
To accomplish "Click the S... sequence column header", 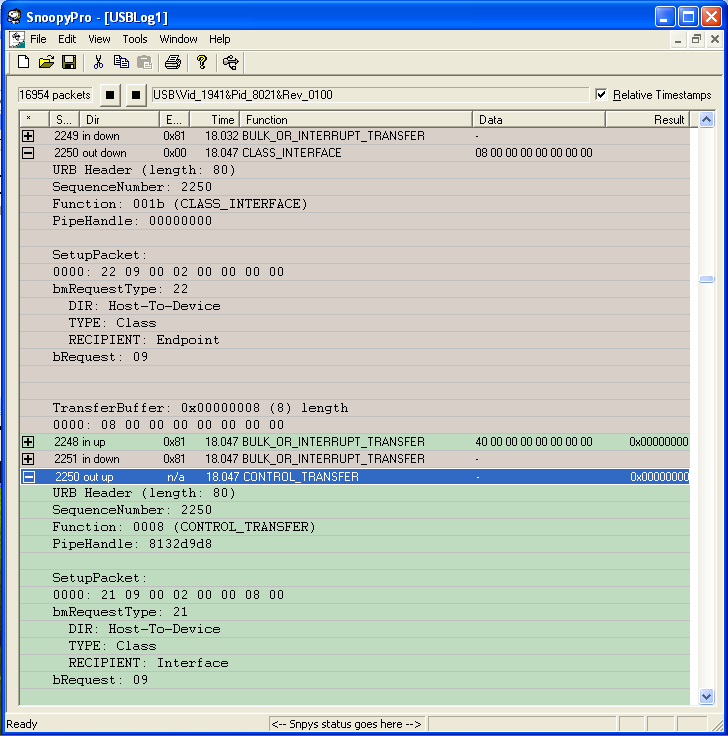I will [x=64, y=120].
